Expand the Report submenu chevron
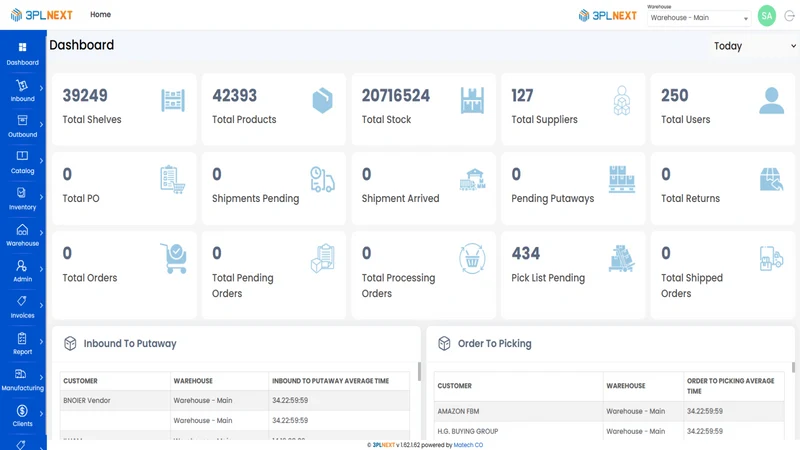This screenshot has height=450, width=800. click(41, 341)
